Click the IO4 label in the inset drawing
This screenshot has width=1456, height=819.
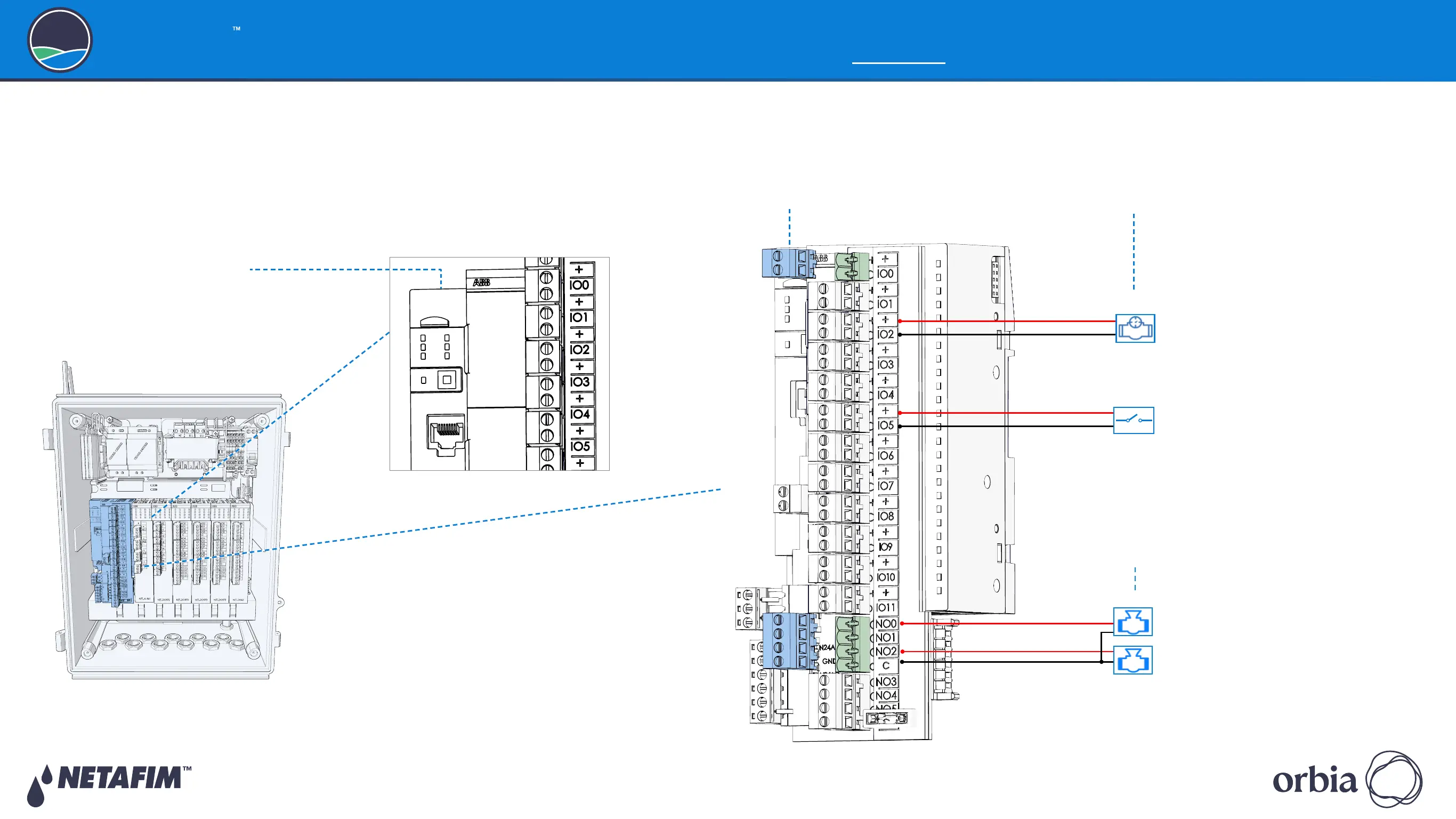(x=579, y=414)
